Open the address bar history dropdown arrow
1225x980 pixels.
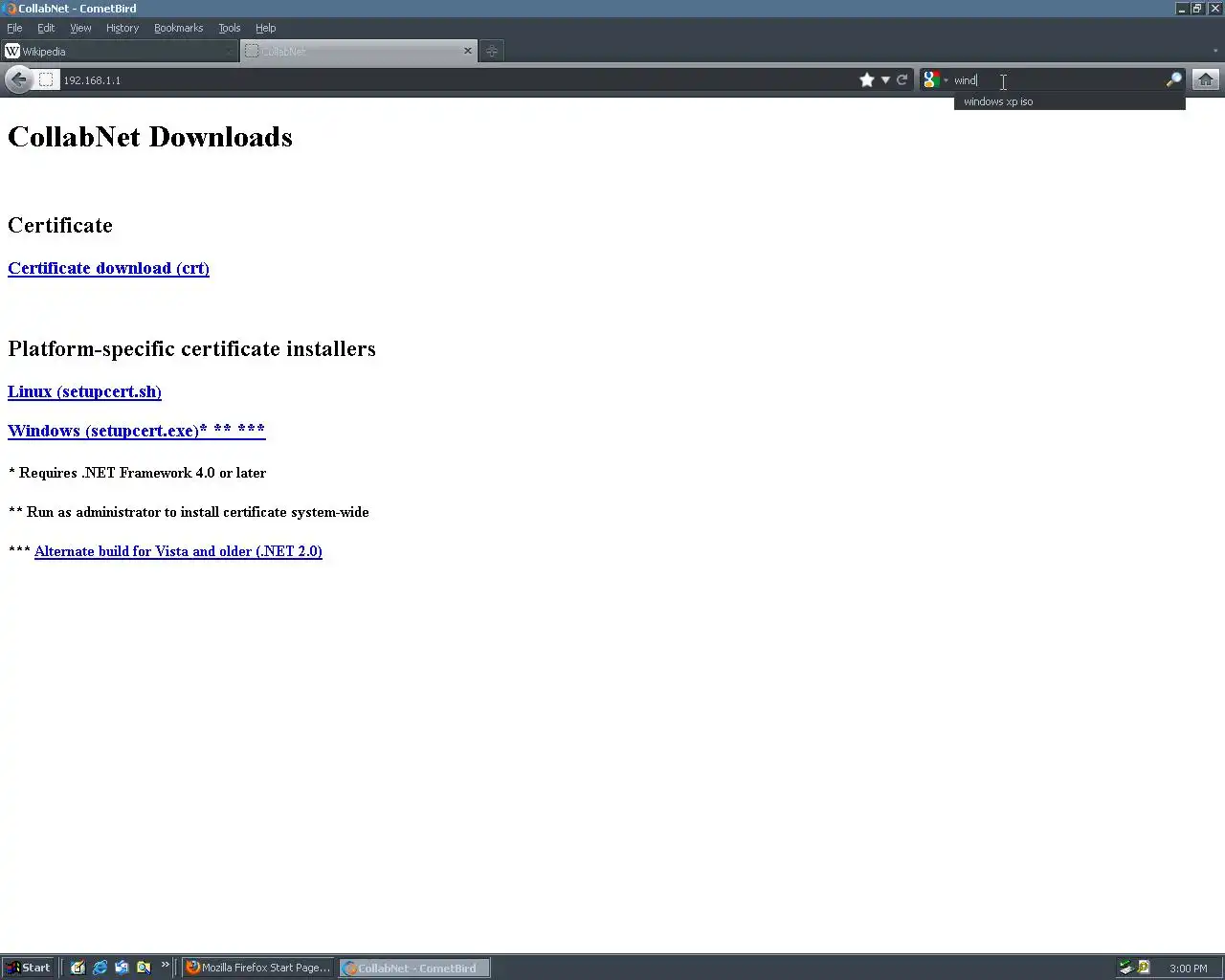tap(886, 80)
